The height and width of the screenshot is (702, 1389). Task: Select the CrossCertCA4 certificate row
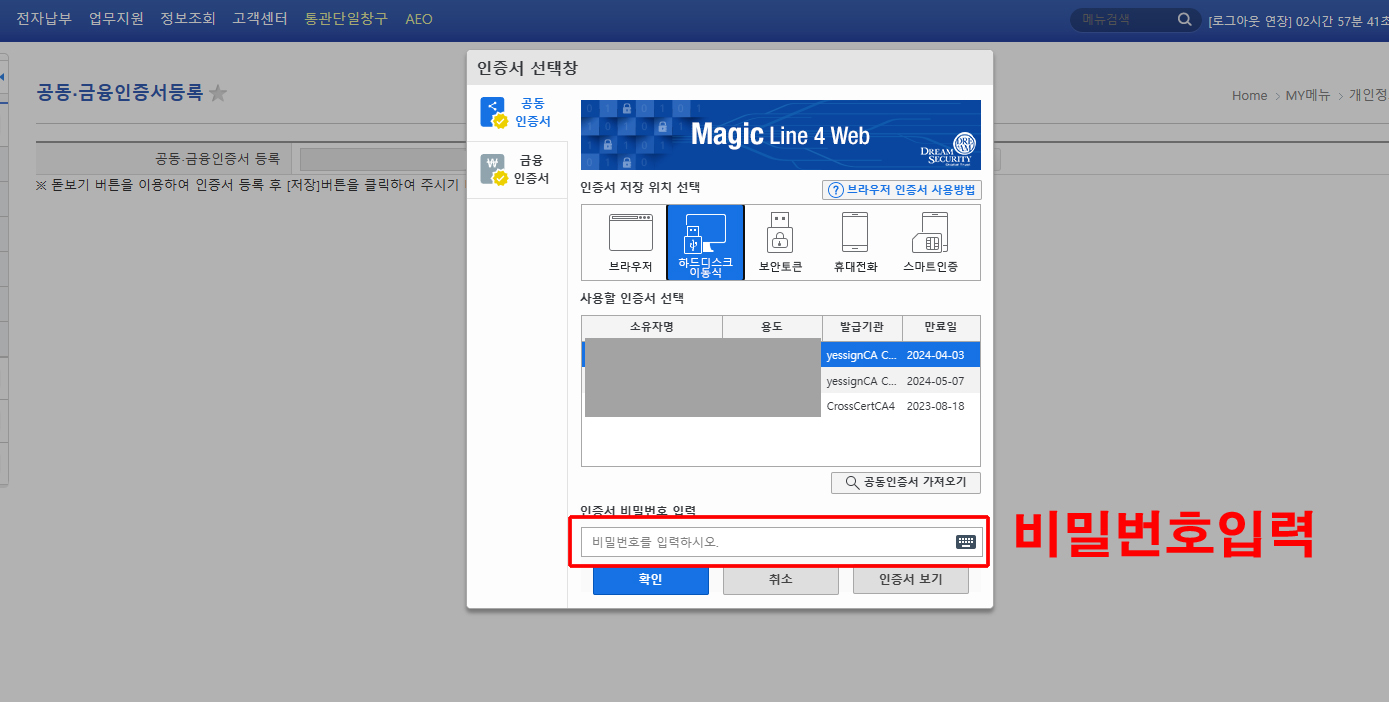(781, 406)
